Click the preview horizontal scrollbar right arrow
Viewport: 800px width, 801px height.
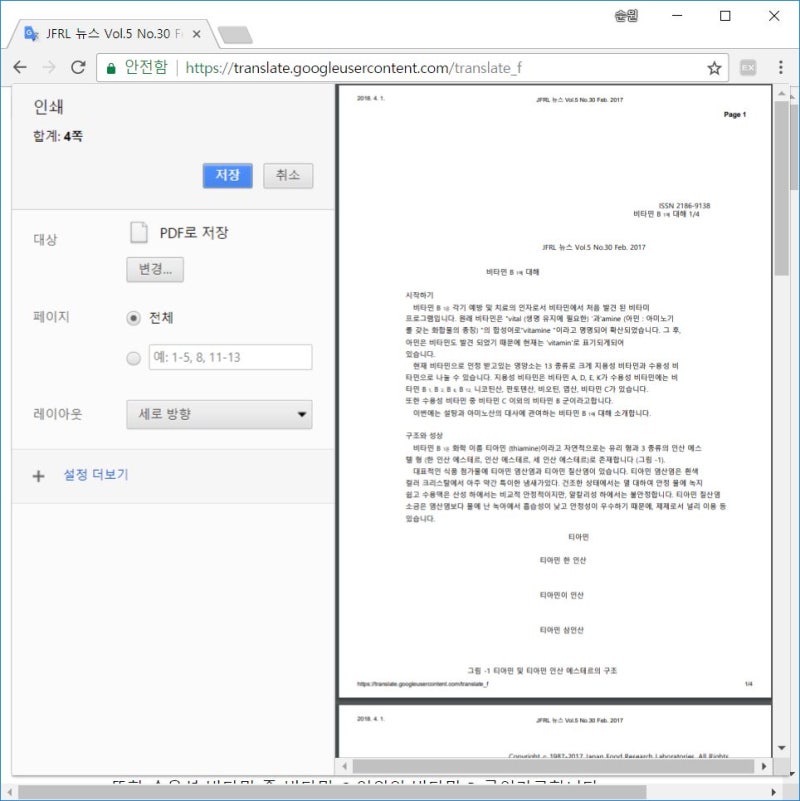click(x=764, y=766)
